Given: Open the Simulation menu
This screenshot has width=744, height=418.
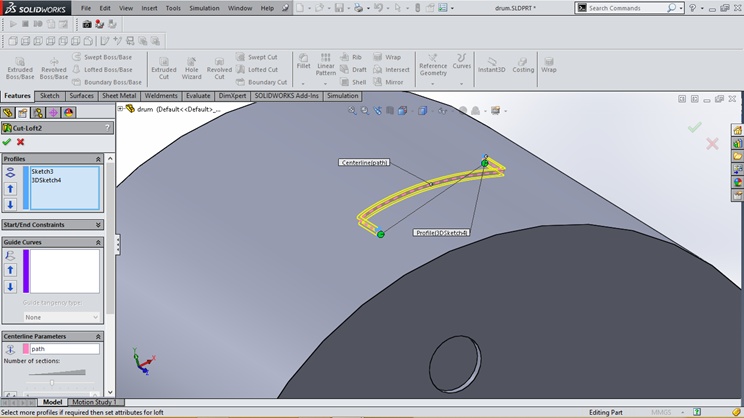Looking at the screenshot, I should [204, 8].
